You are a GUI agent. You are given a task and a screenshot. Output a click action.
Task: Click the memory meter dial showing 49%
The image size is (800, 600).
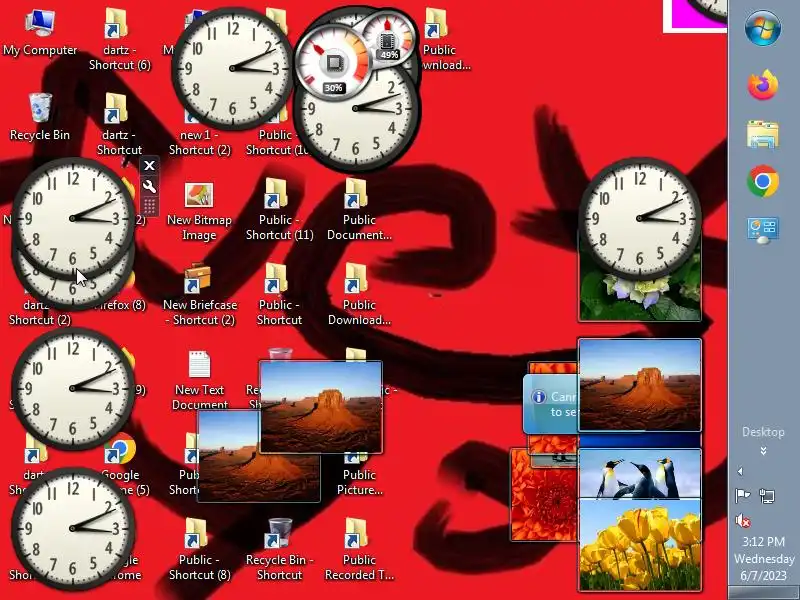[388, 40]
